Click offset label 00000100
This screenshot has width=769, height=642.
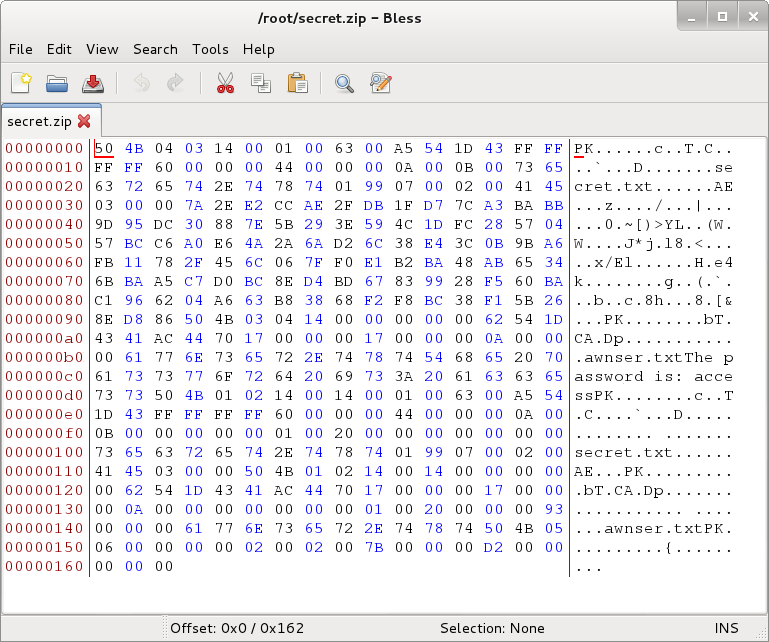44,452
